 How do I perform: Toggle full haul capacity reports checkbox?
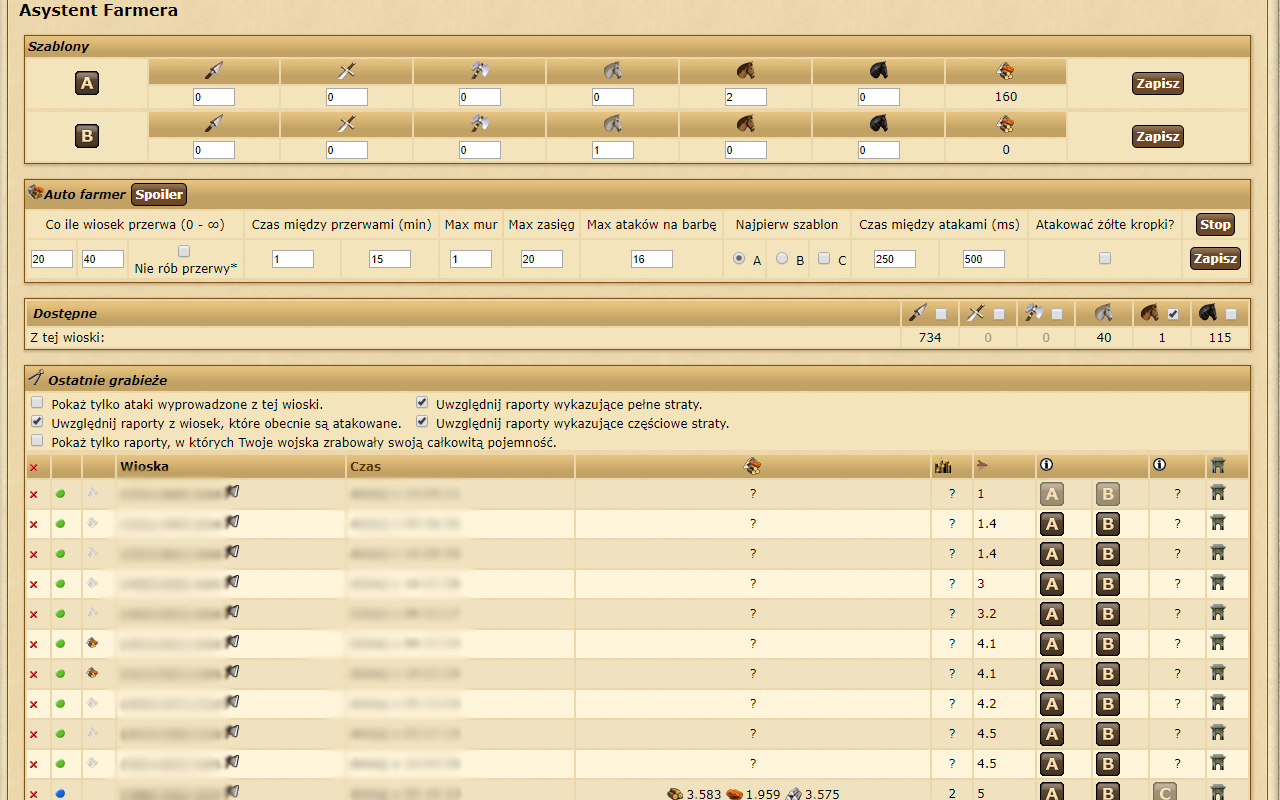[37, 440]
